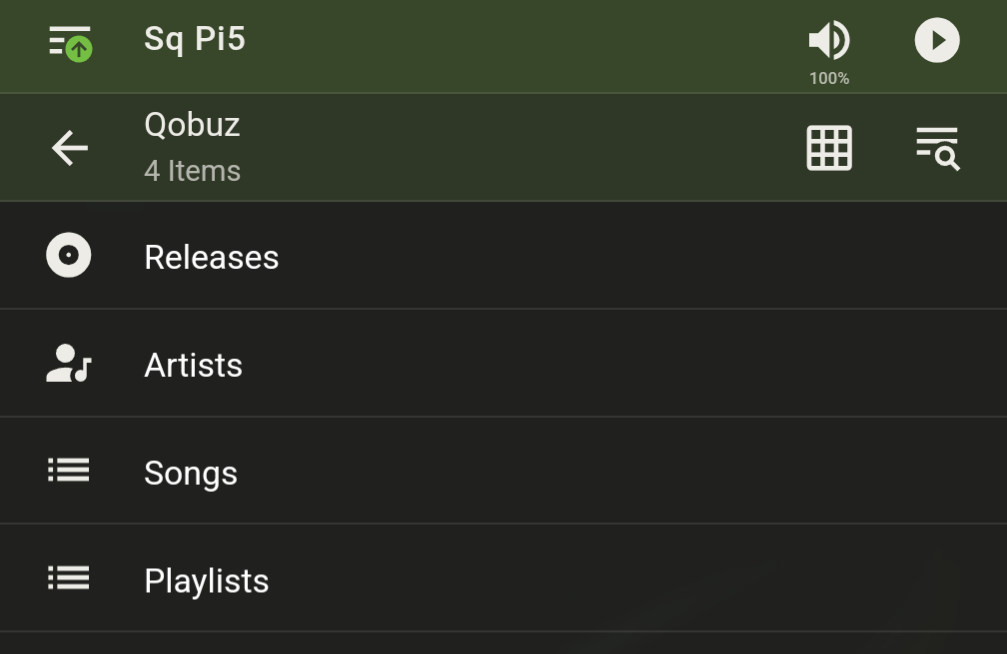Click the 100% volume label
The width and height of the screenshot is (1007, 654).
tap(829, 78)
